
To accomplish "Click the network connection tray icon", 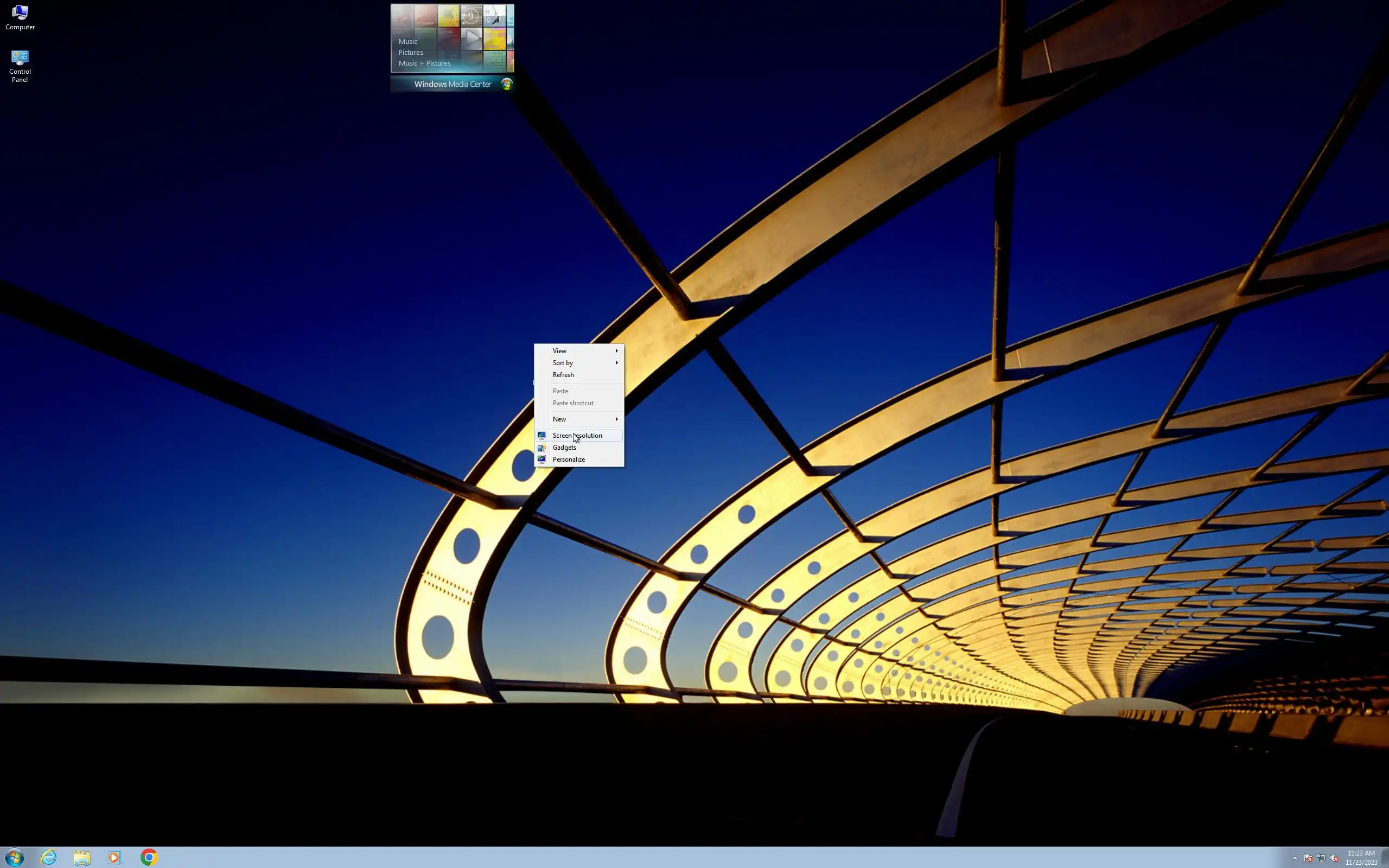I will coord(1321,858).
